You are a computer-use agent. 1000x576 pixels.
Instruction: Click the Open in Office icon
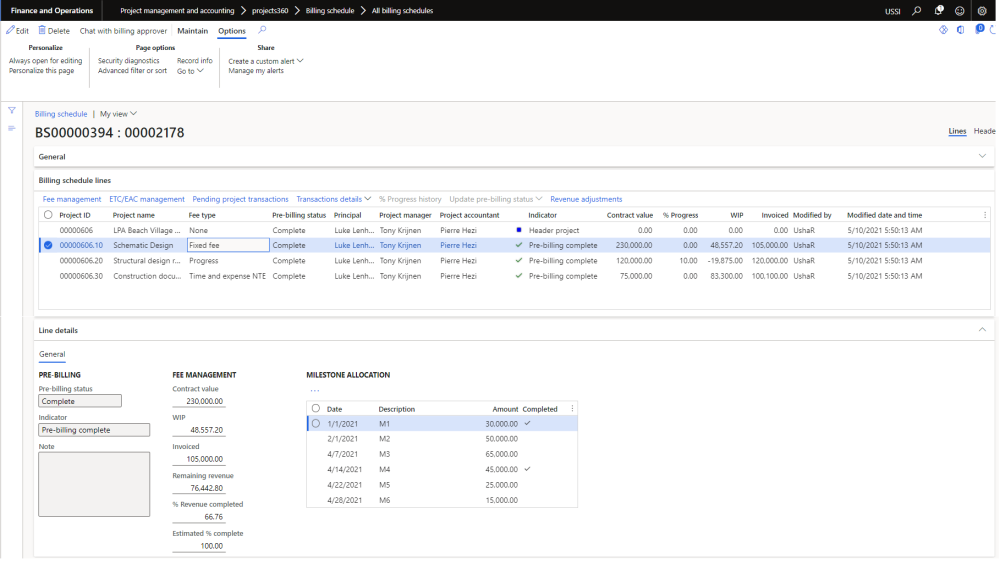coord(961,30)
